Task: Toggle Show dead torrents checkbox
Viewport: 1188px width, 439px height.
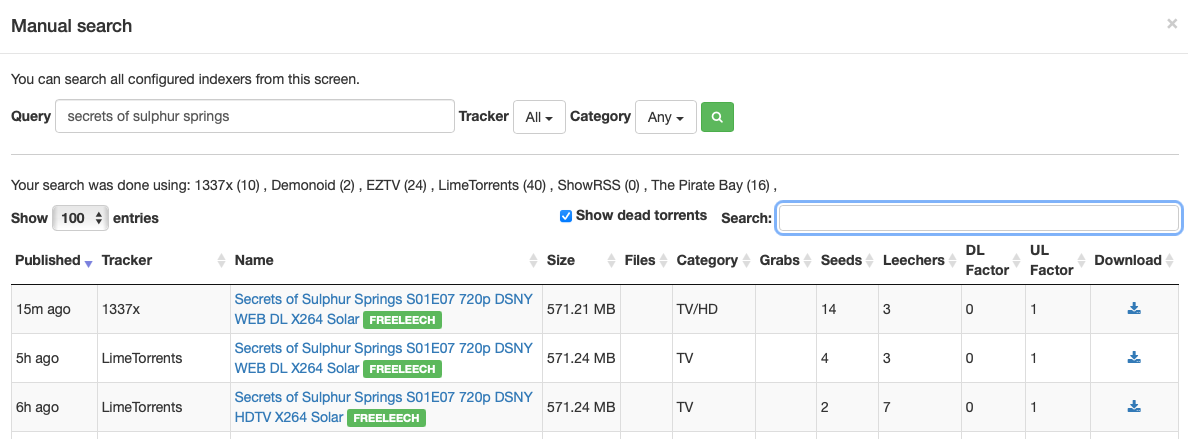Action: coord(566,216)
